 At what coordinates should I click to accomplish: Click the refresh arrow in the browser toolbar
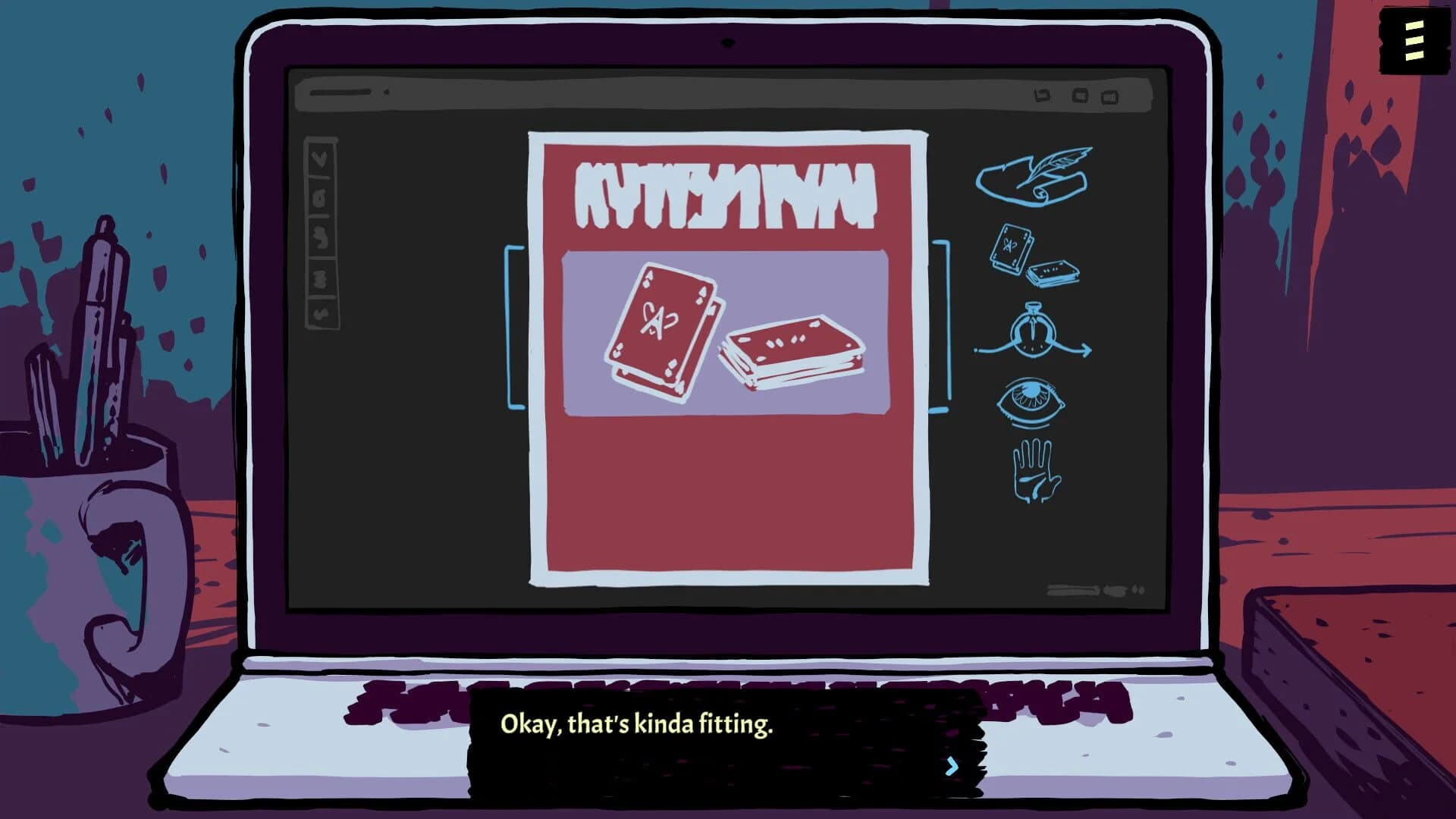pyautogui.click(x=1042, y=96)
